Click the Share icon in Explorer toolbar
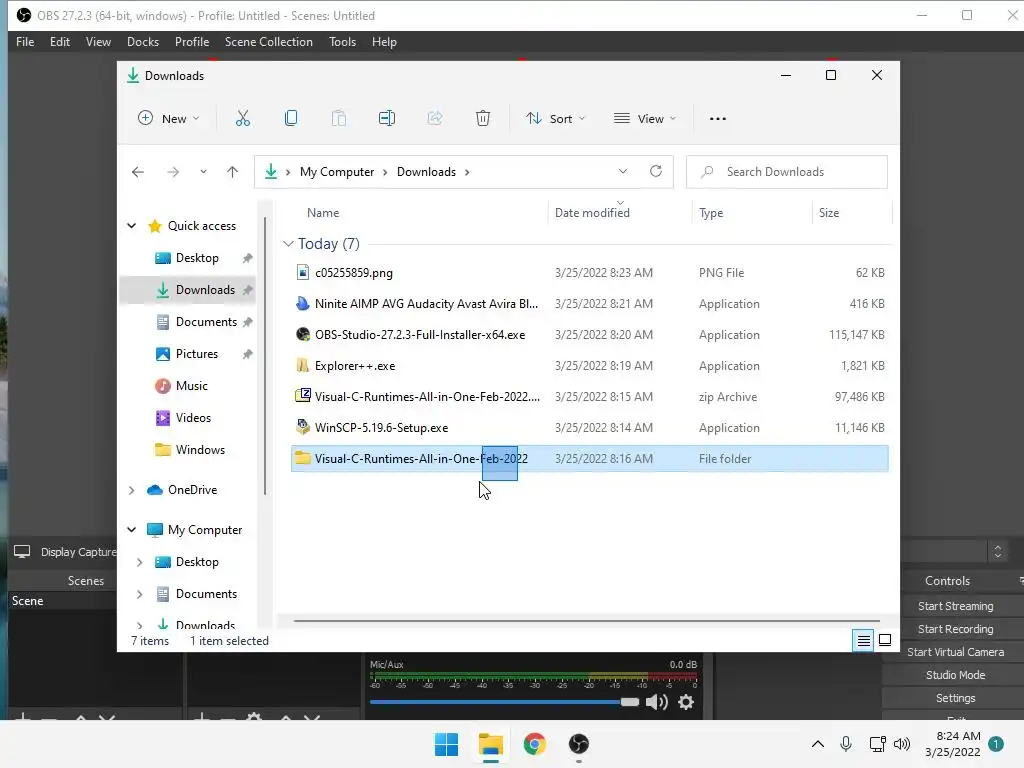This screenshot has width=1024, height=768. [x=434, y=118]
